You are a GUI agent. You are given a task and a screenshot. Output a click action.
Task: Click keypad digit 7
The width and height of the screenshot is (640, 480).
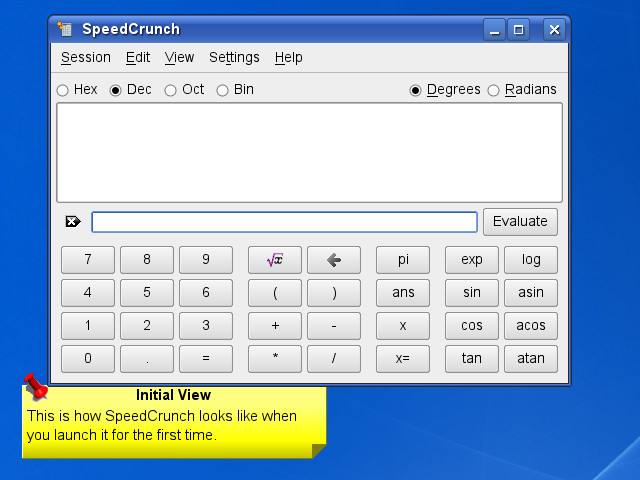pyautogui.click(x=88, y=260)
